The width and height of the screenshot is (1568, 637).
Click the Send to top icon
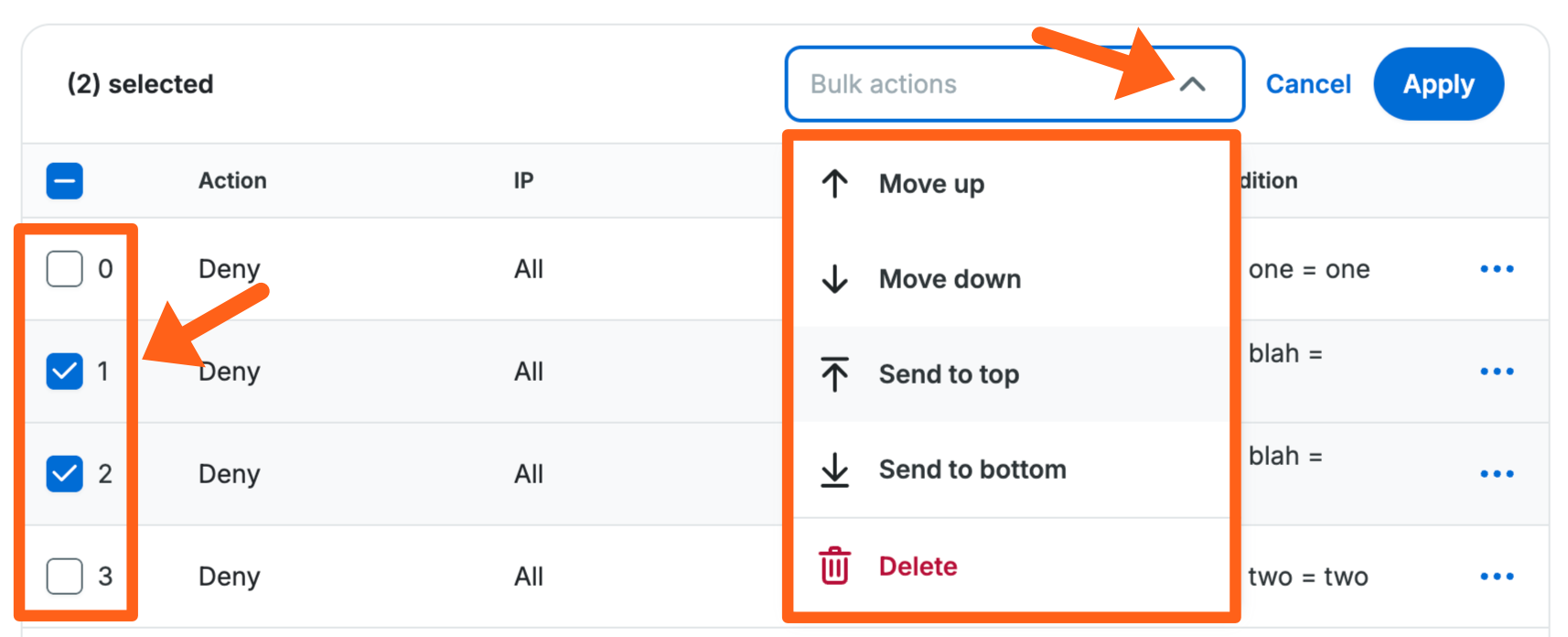point(834,374)
